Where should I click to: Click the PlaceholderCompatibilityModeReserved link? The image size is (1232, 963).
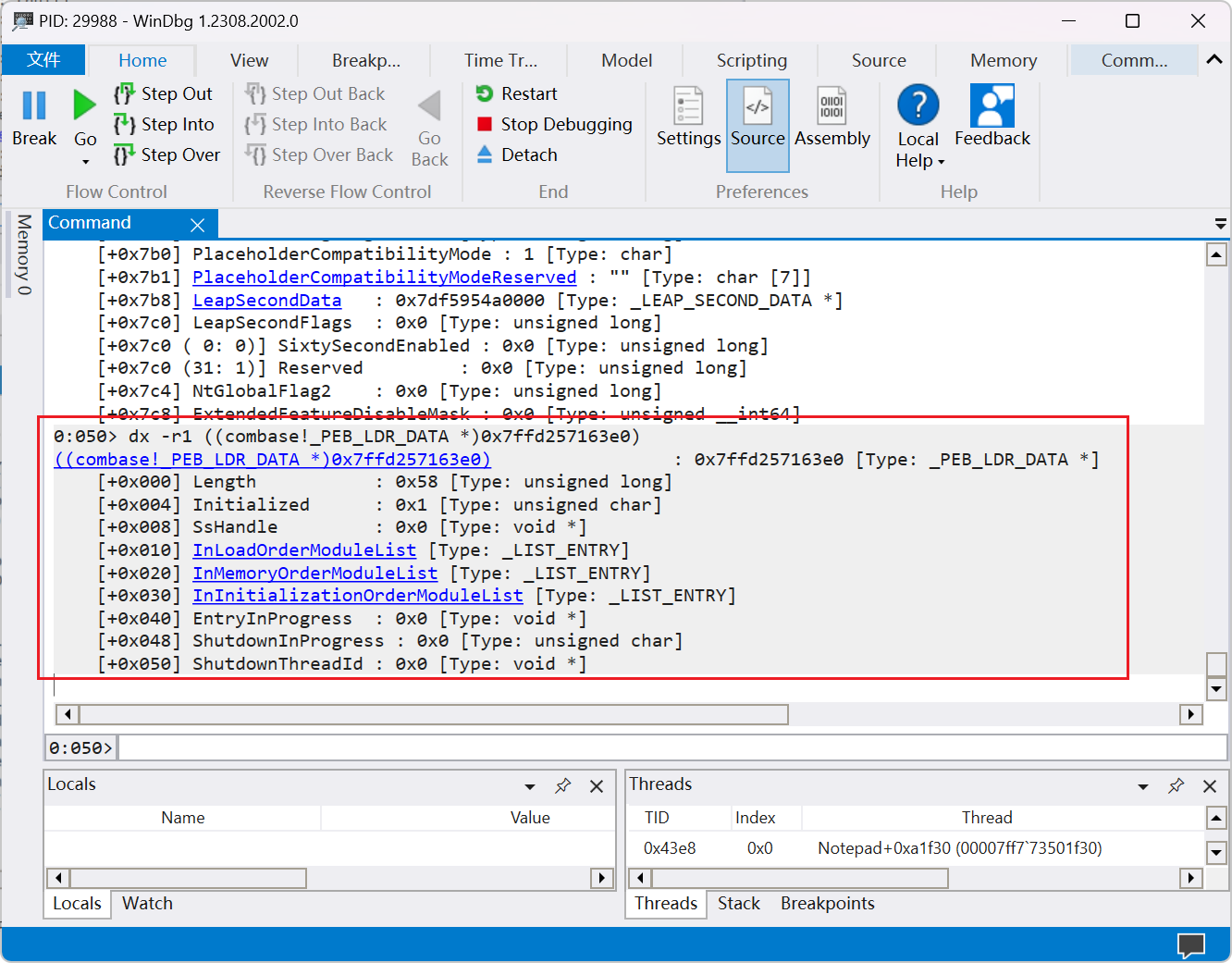(384, 278)
